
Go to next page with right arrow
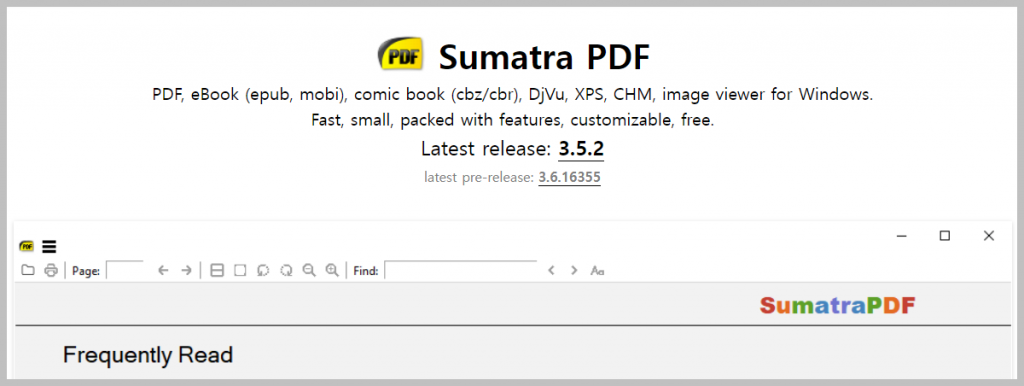click(x=187, y=270)
